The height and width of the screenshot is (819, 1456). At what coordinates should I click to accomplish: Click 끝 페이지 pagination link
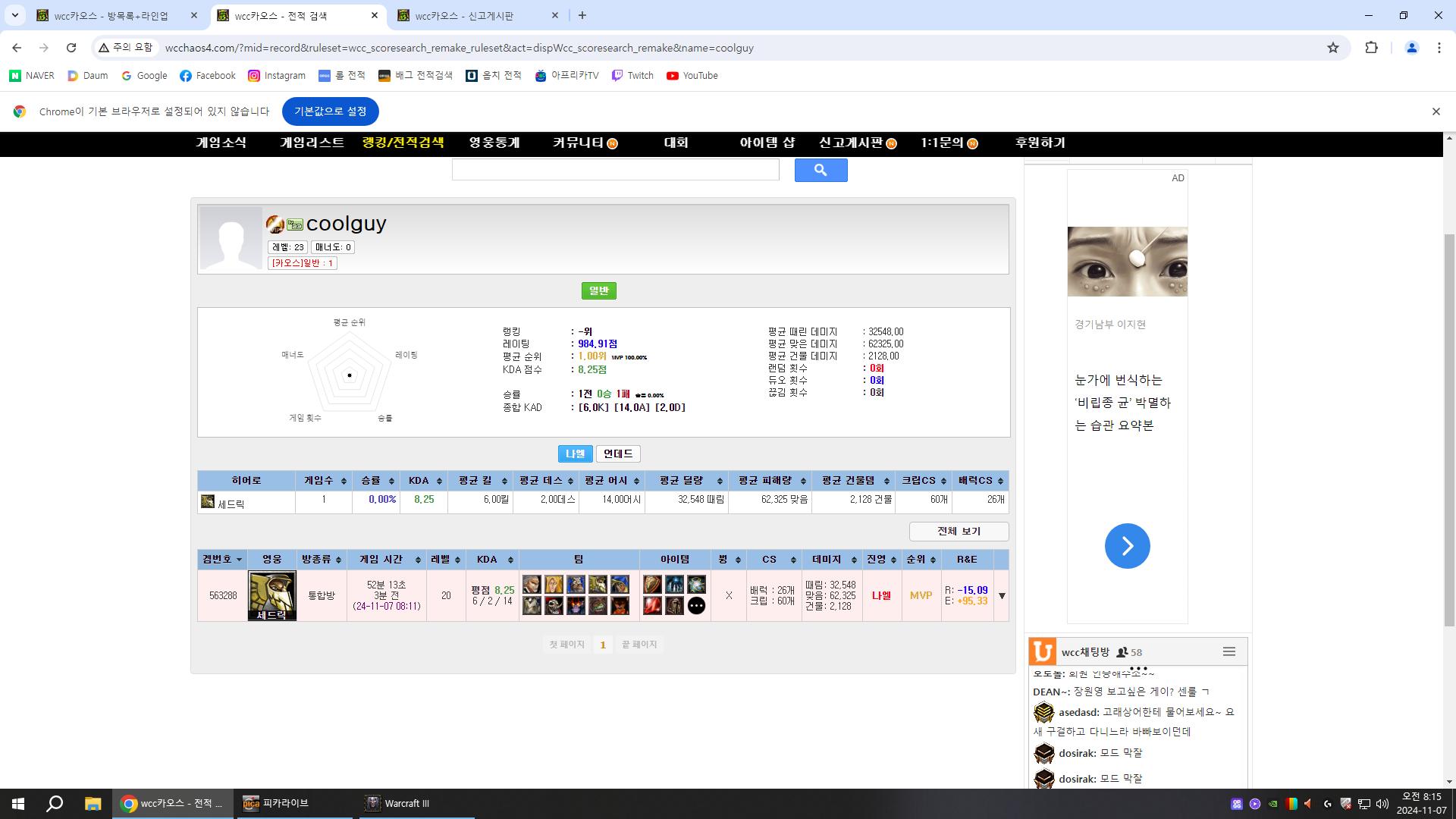[639, 645]
